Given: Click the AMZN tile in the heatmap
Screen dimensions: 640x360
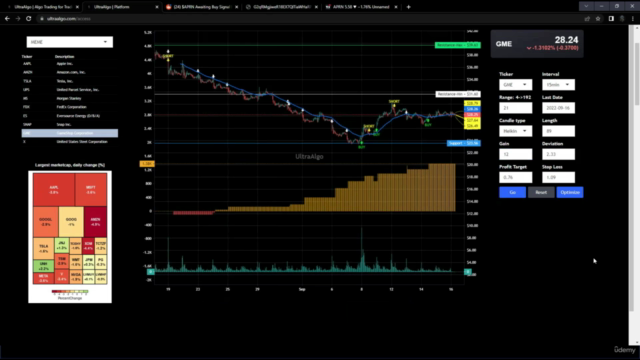Looking at the screenshot, I should (x=96, y=222).
